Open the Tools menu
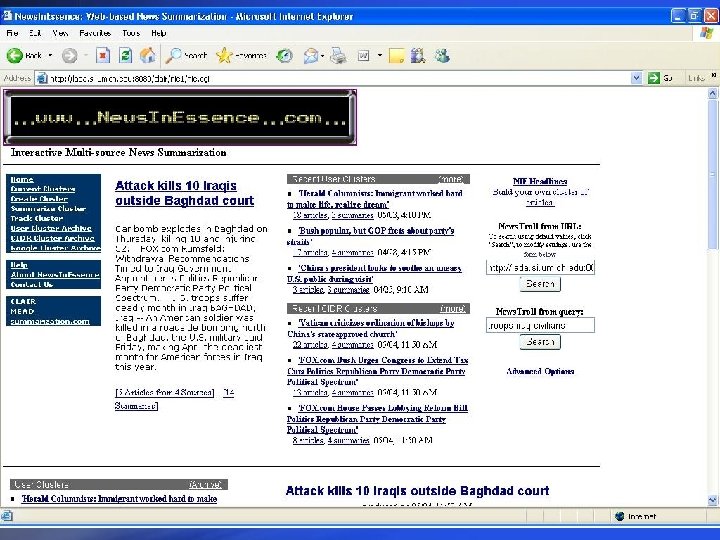Image resolution: width=720 pixels, height=540 pixels. (131, 33)
